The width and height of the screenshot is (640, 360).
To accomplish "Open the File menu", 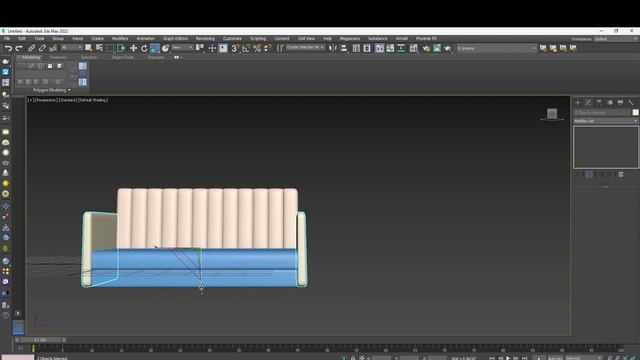I will (x=7, y=38).
